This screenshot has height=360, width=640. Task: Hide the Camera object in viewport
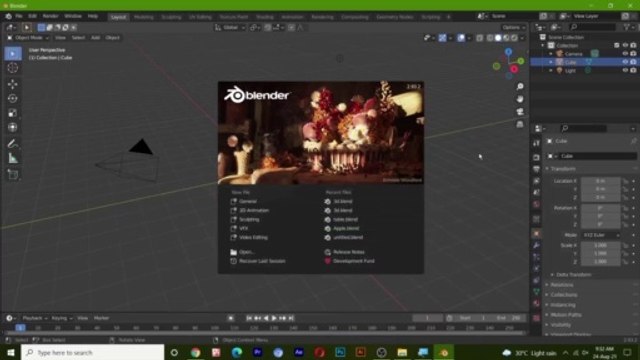click(x=625, y=53)
